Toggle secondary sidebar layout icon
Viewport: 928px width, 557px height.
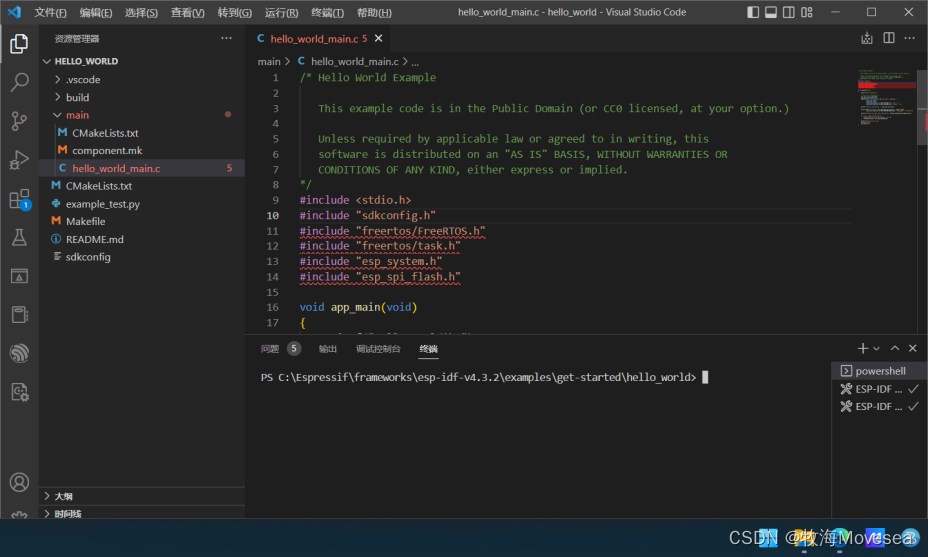pos(789,12)
